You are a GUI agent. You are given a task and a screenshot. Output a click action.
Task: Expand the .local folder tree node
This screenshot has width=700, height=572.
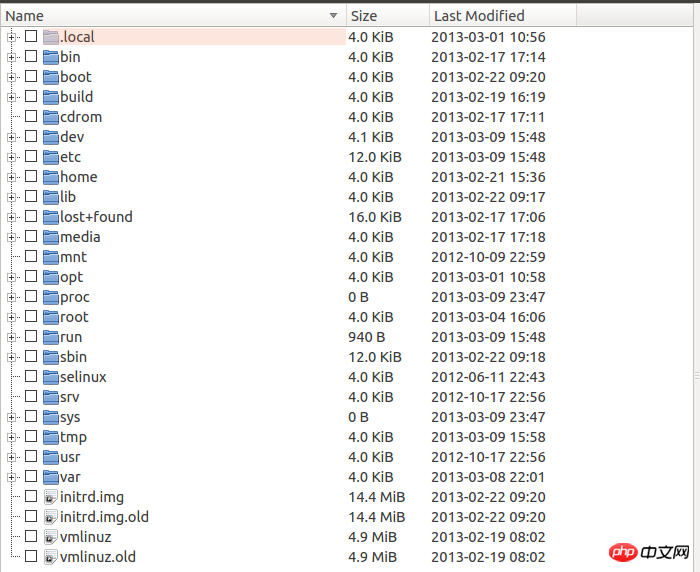pyautogui.click(x=11, y=38)
